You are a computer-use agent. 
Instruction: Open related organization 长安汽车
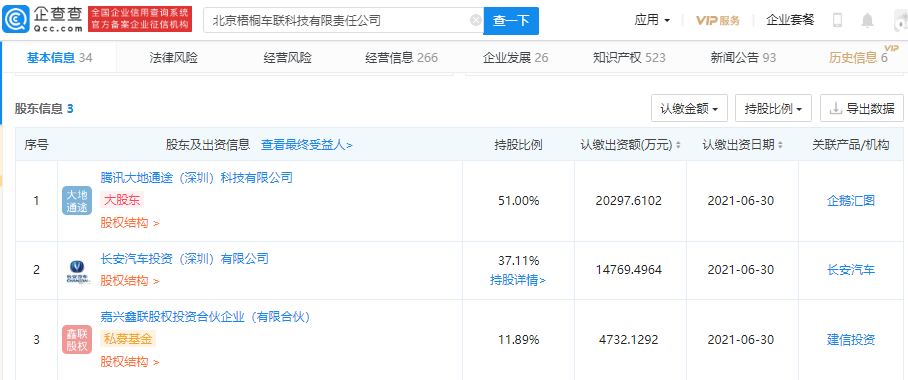(x=851, y=269)
